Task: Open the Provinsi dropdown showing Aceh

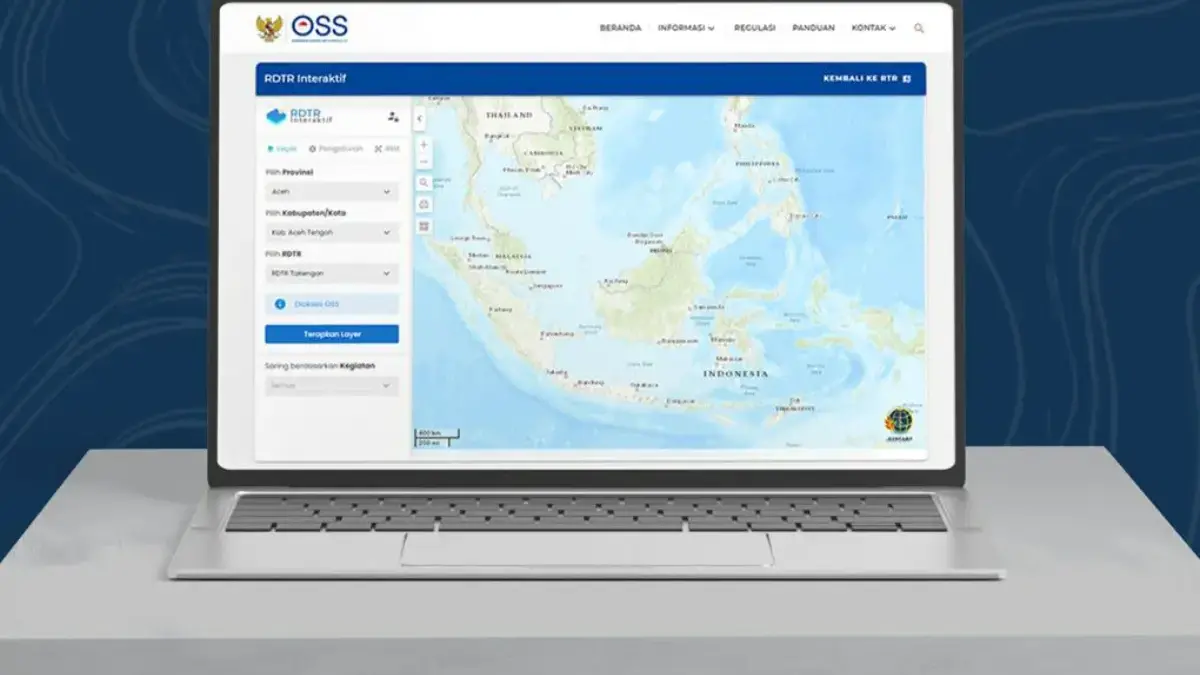Action: [332, 191]
